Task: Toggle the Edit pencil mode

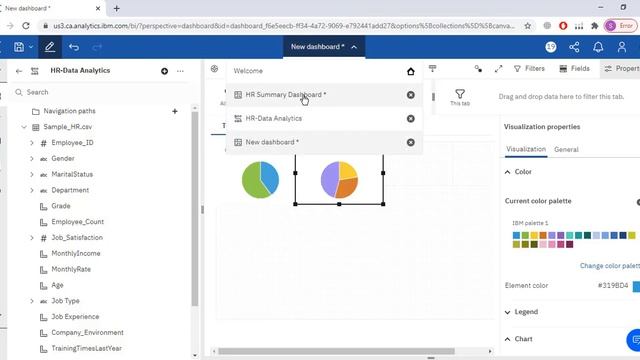Action: [x=50, y=47]
